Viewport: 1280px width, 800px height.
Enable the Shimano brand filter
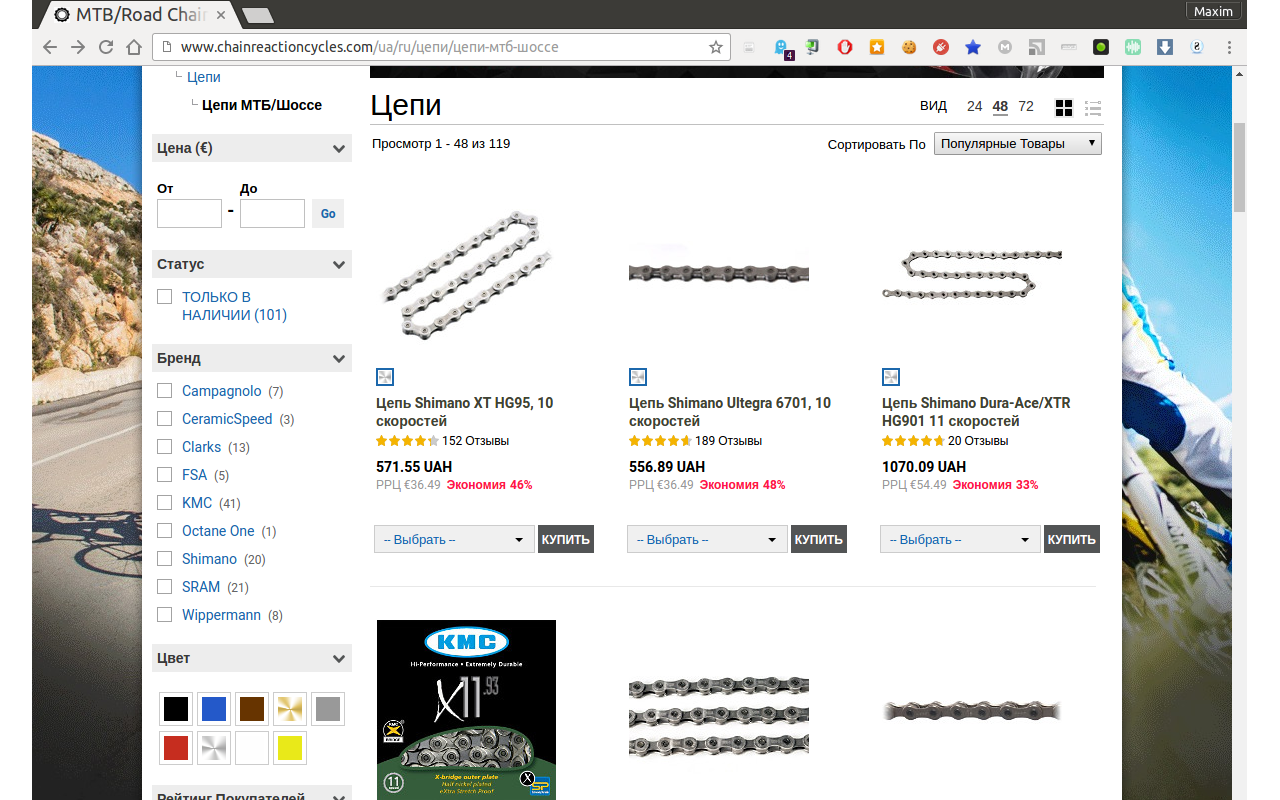[x=165, y=559]
